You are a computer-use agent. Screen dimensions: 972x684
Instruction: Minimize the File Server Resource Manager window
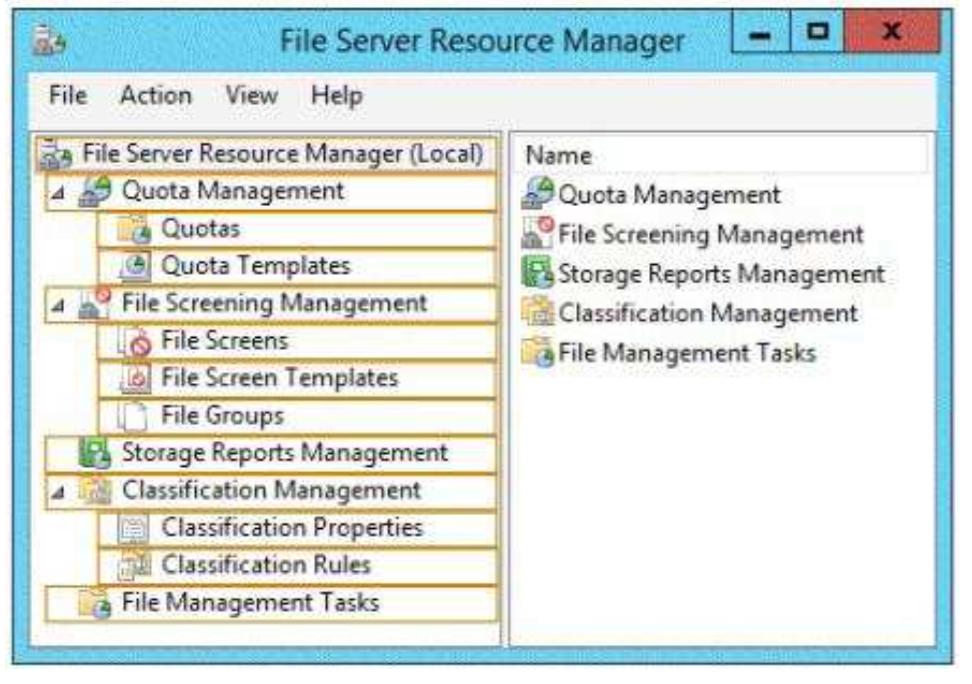[761, 33]
